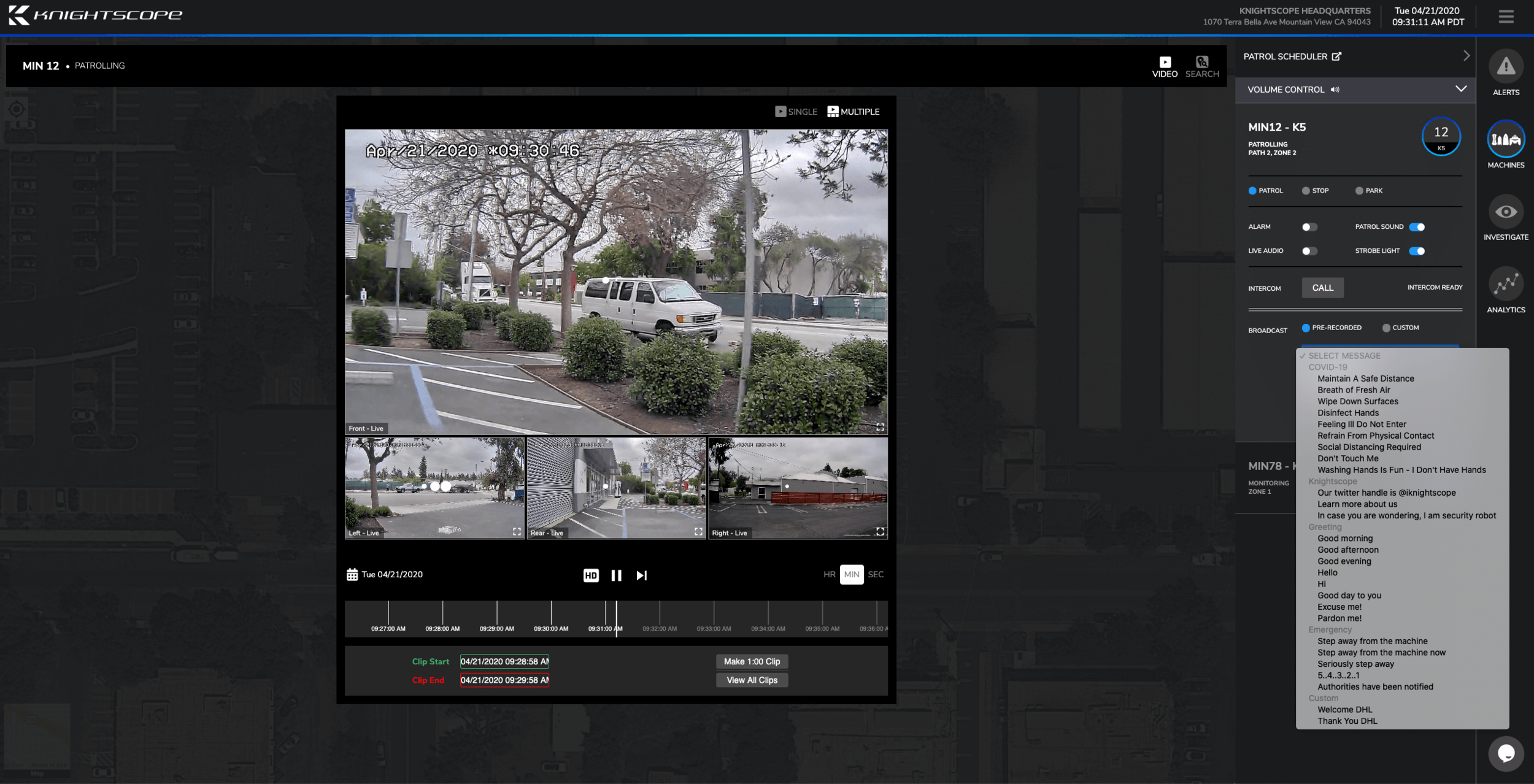
Task: Click the machine 12 K5 circle badge
Action: (1441, 136)
